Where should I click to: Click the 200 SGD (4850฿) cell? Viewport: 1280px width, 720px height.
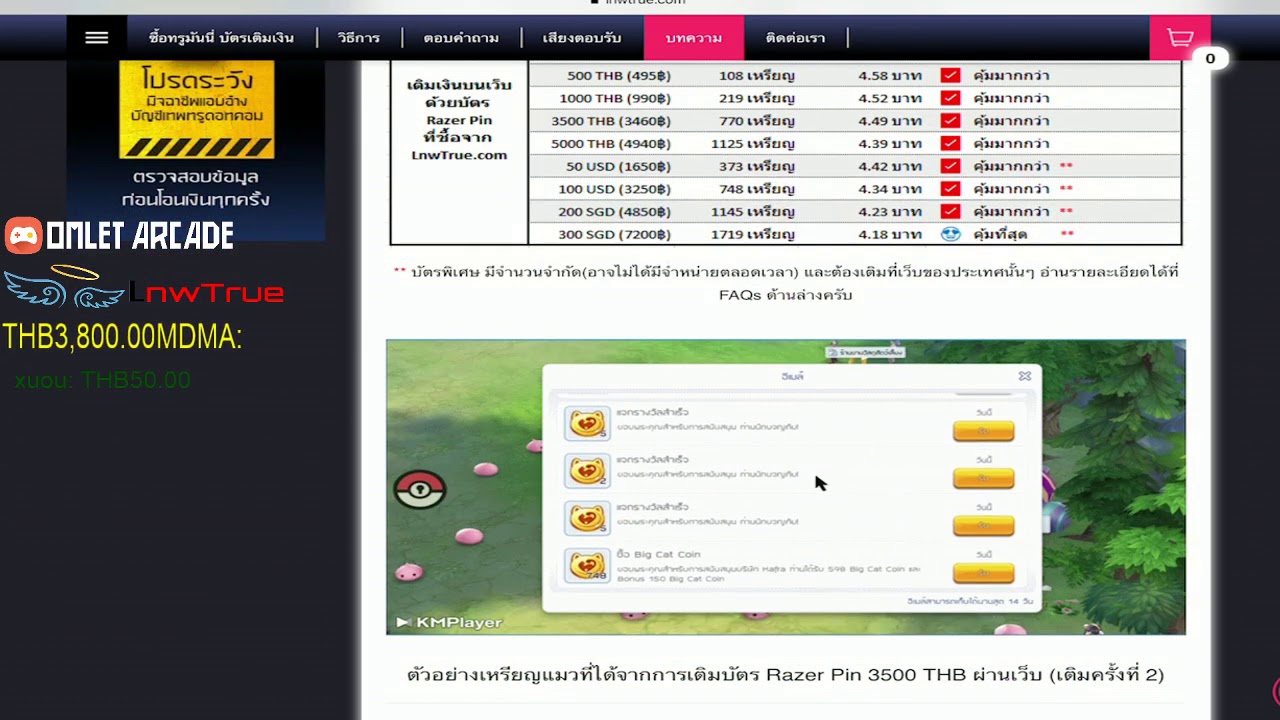tap(614, 212)
